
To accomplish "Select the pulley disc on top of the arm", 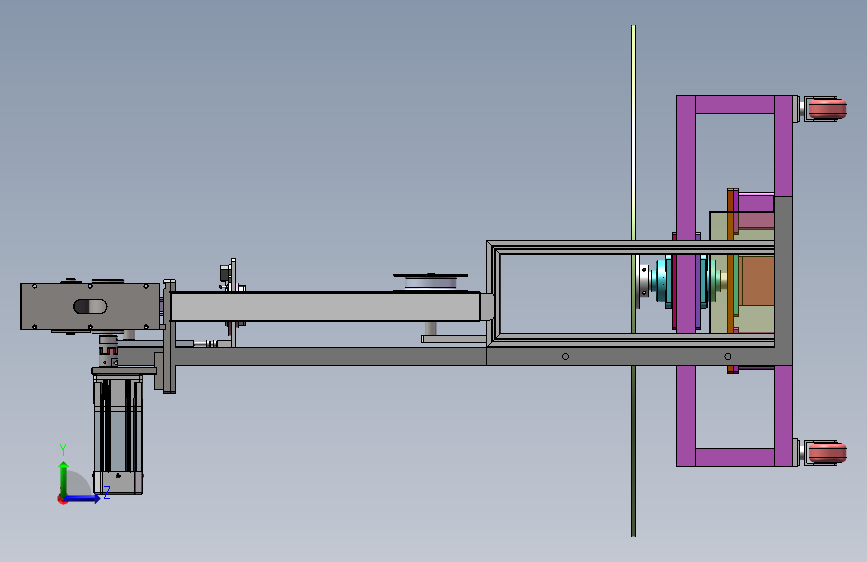I will tap(430, 282).
